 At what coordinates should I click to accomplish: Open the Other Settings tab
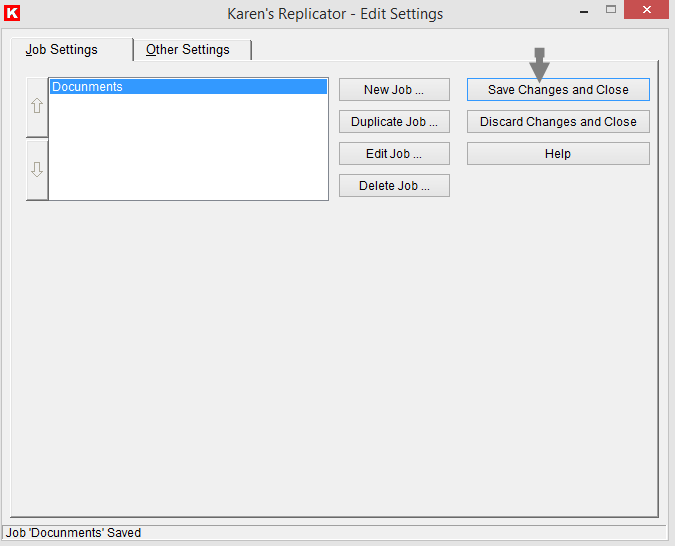(x=188, y=50)
